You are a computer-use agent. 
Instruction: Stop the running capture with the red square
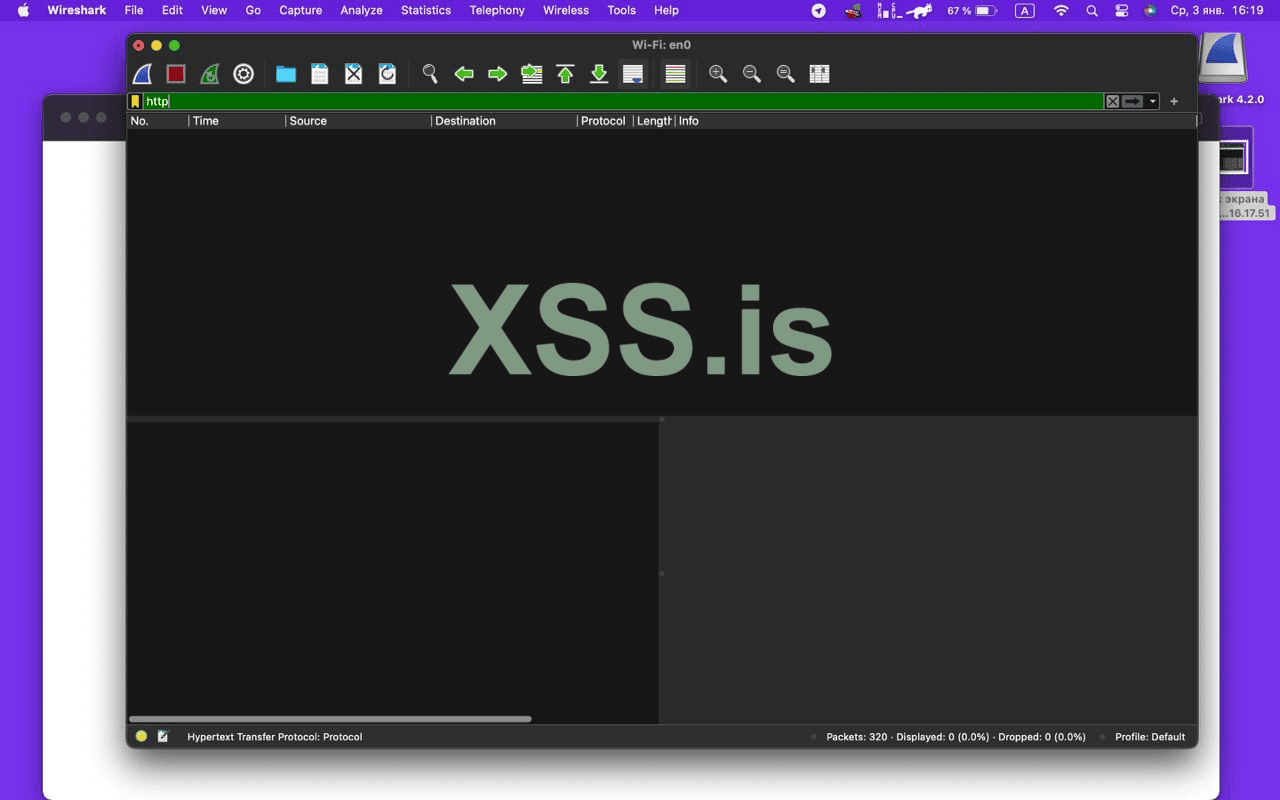click(176, 74)
